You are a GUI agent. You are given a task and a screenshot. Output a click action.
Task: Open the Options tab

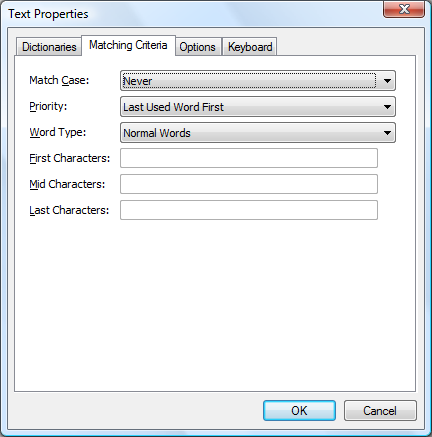click(197, 47)
